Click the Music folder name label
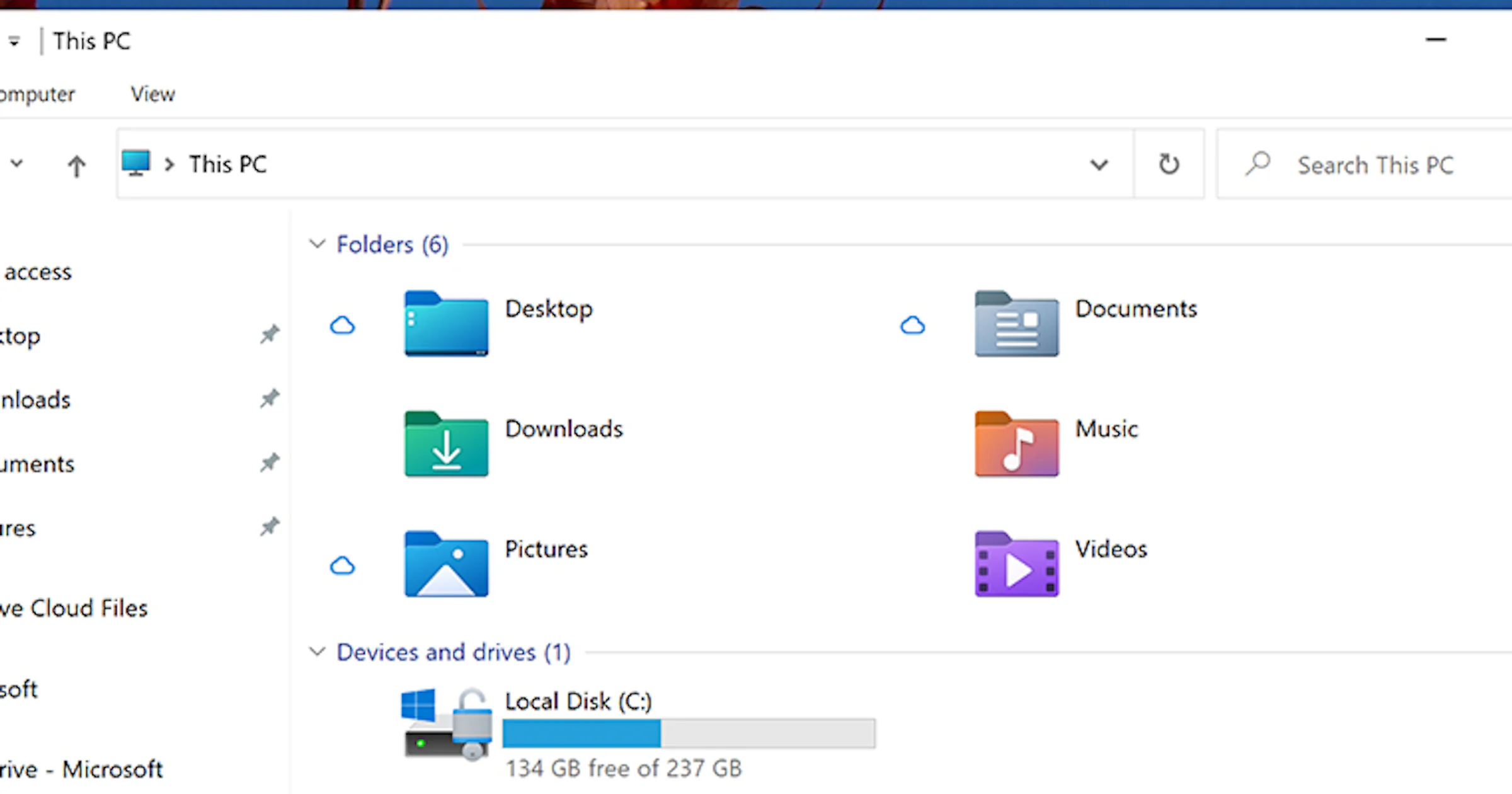This screenshot has width=1512, height=794. [x=1106, y=429]
